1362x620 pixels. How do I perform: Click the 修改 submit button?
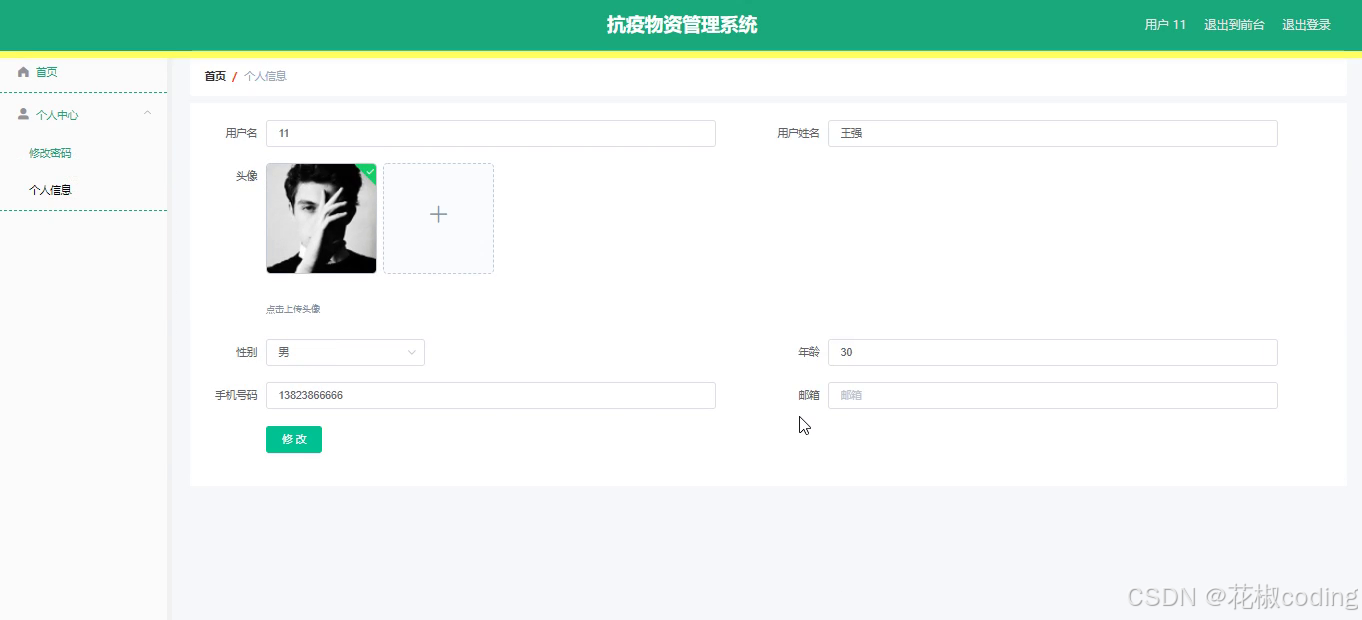pos(293,439)
